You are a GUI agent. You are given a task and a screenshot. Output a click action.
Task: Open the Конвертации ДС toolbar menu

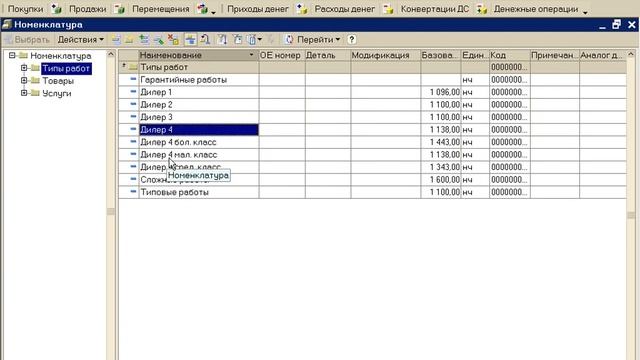tap(435, 9)
